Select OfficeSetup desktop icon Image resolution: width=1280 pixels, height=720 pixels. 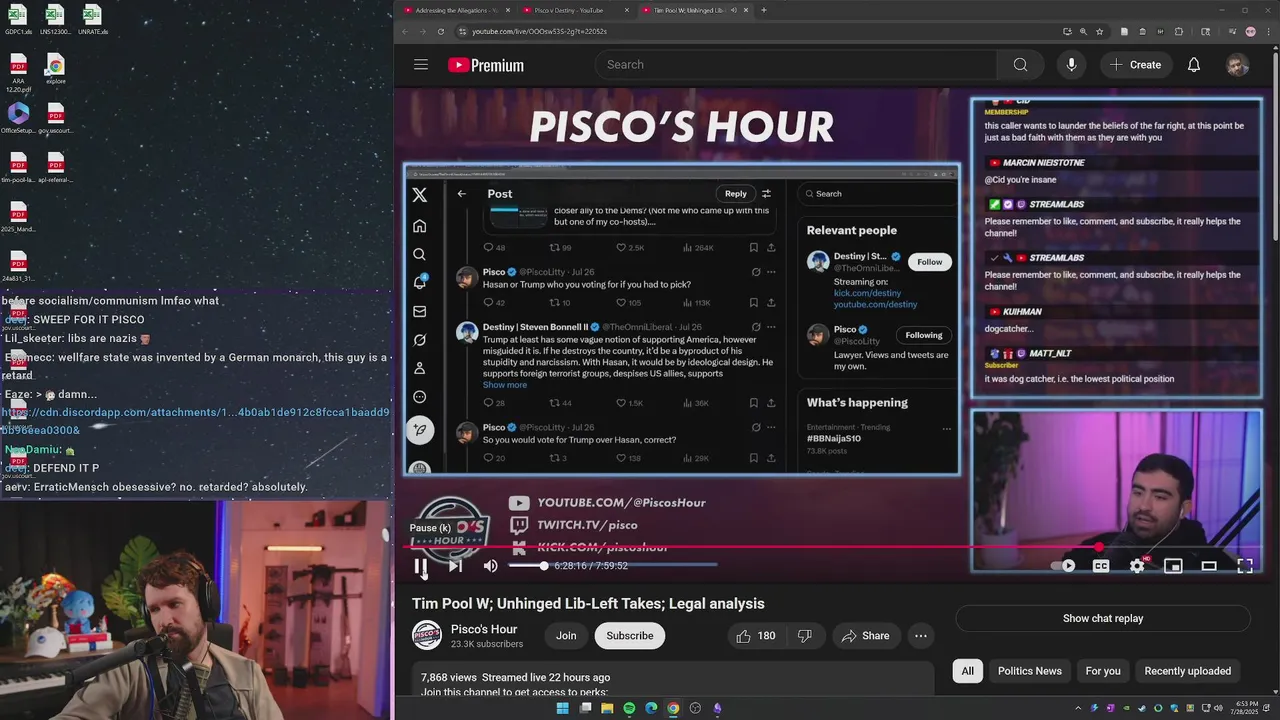[x=18, y=118]
